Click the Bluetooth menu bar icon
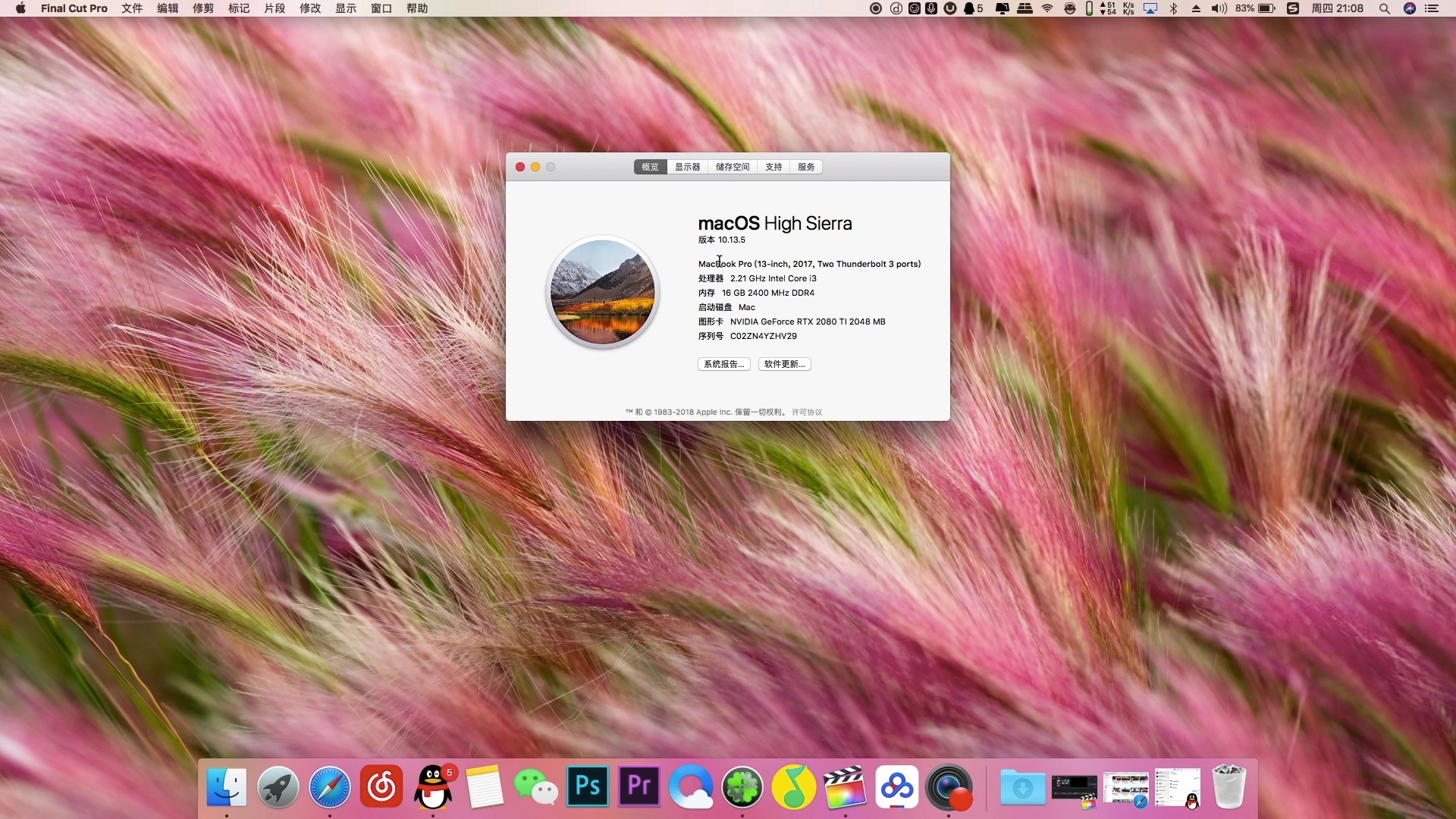The height and width of the screenshot is (819, 1456). [x=1173, y=8]
